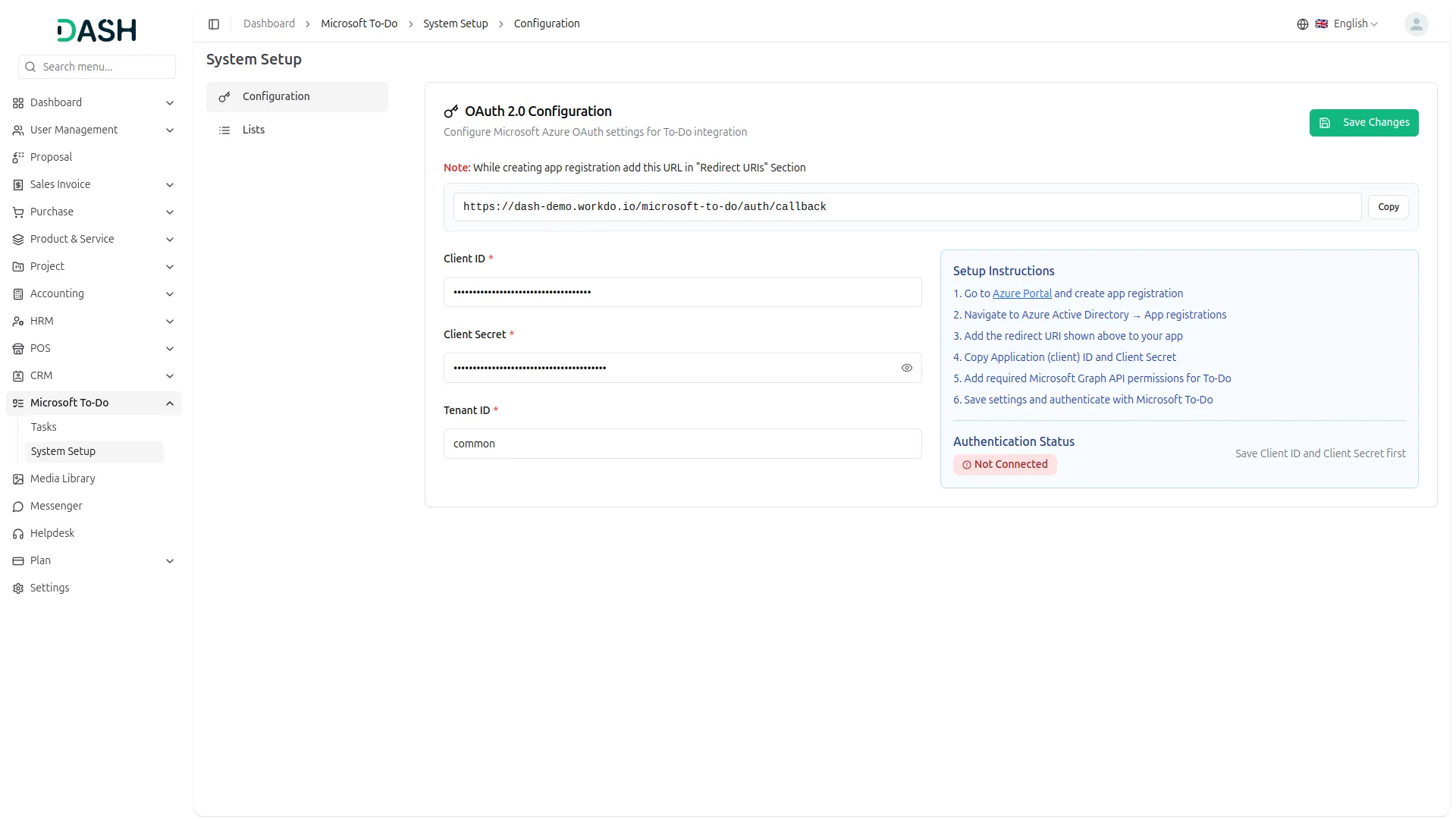
Task: Click the Proposal icon in sidebar
Action: 18,158
